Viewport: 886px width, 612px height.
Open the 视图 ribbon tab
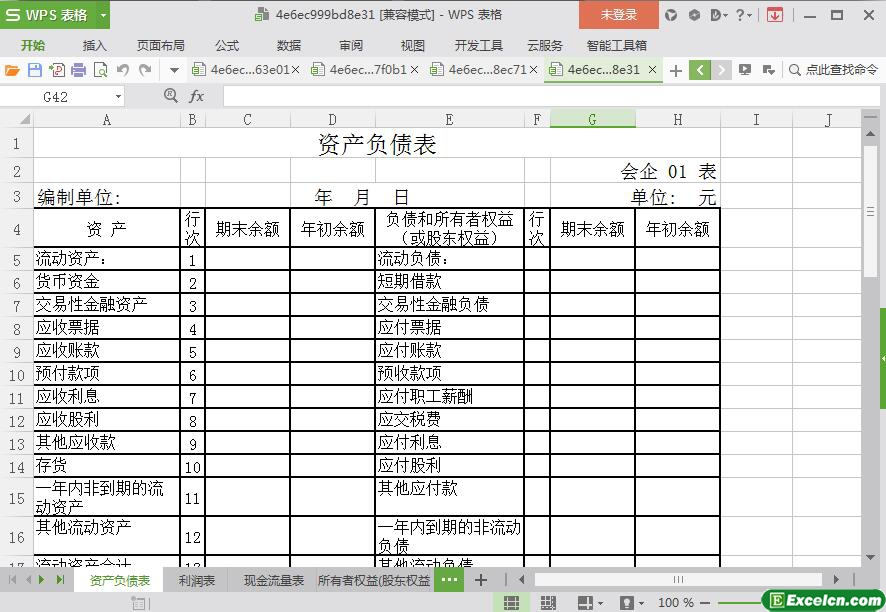tap(412, 45)
